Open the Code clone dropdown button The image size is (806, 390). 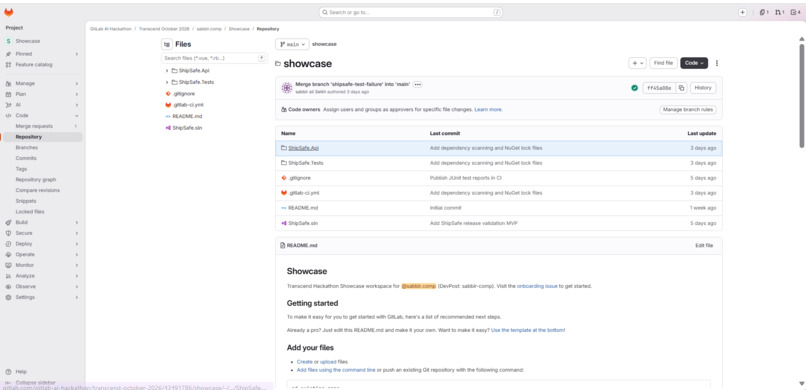click(x=694, y=63)
